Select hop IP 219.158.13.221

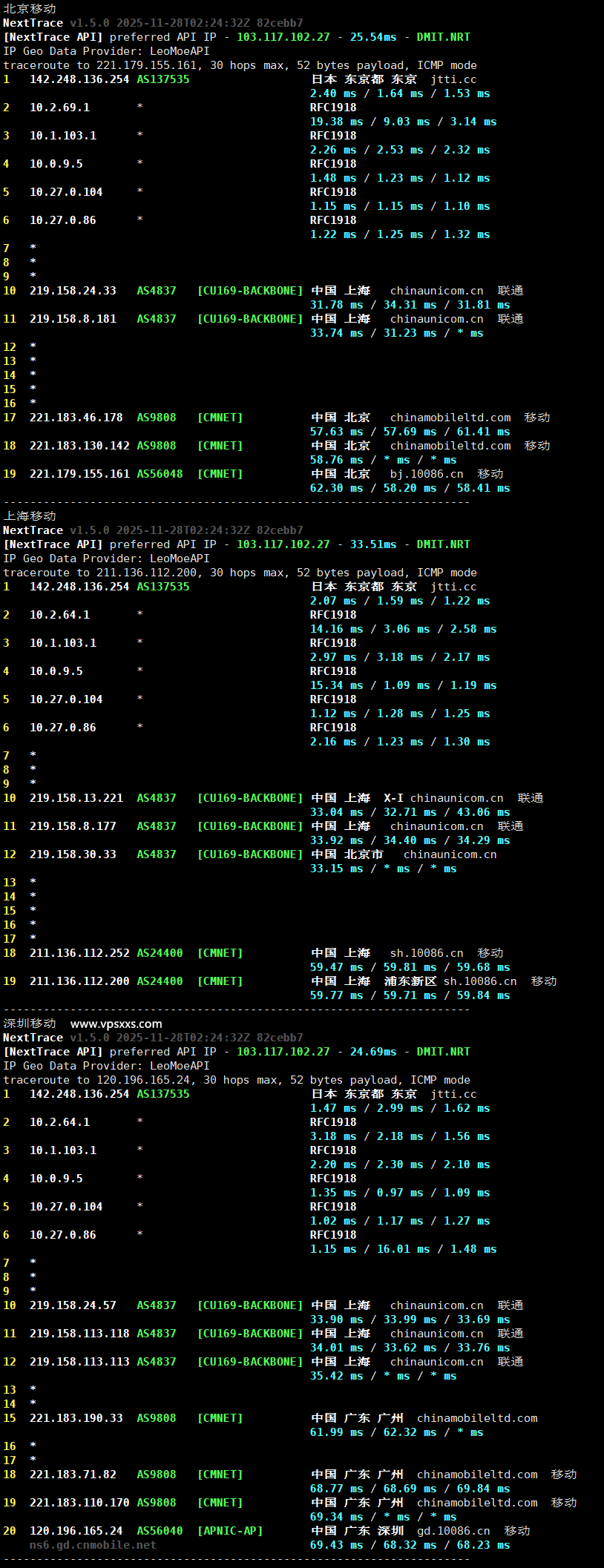click(76, 798)
